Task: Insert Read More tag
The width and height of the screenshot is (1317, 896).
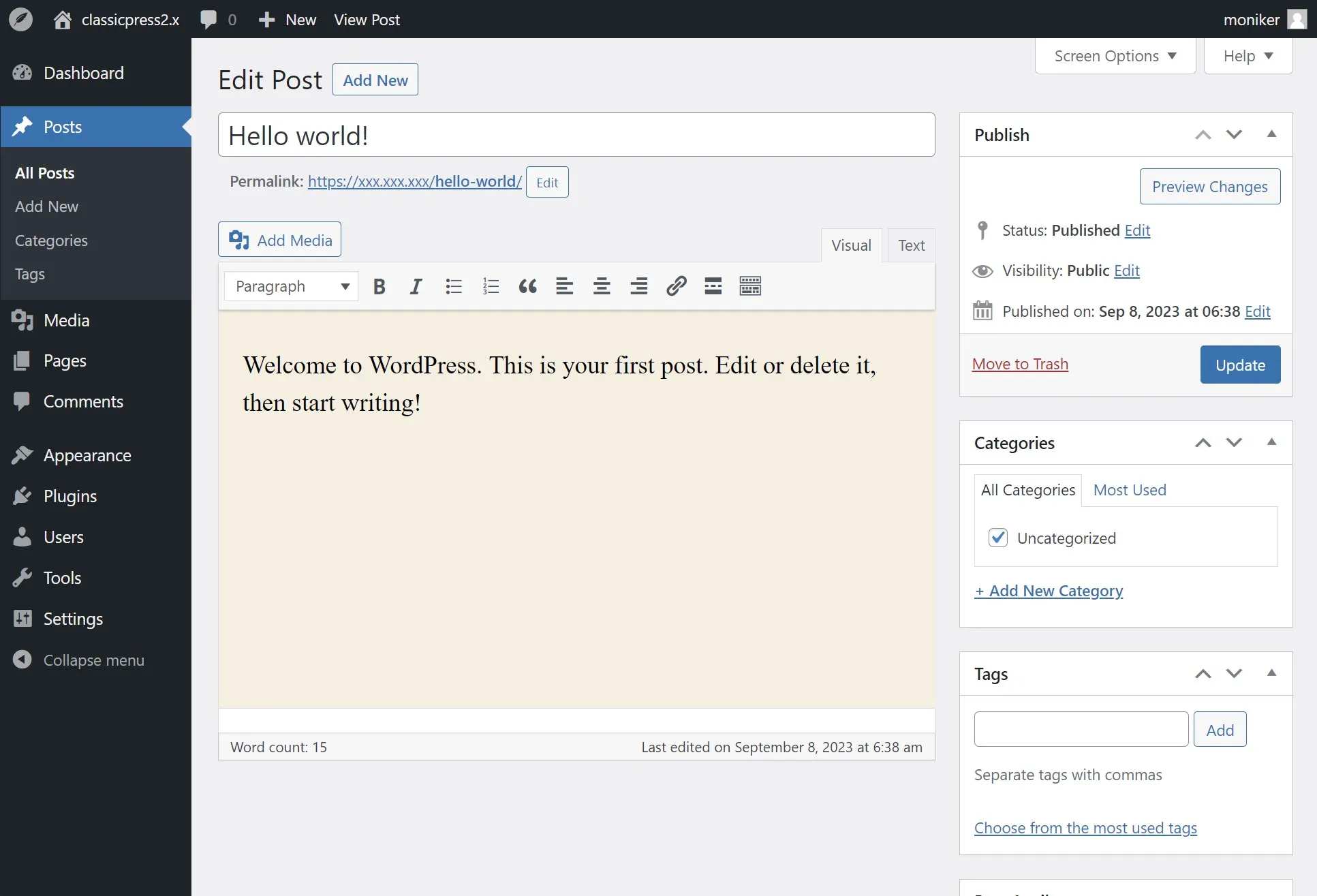Action: pos(713,286)
